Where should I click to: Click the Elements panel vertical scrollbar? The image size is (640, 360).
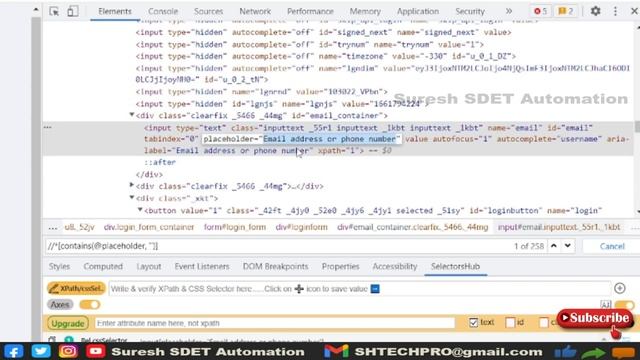click(x=637, y=118)
